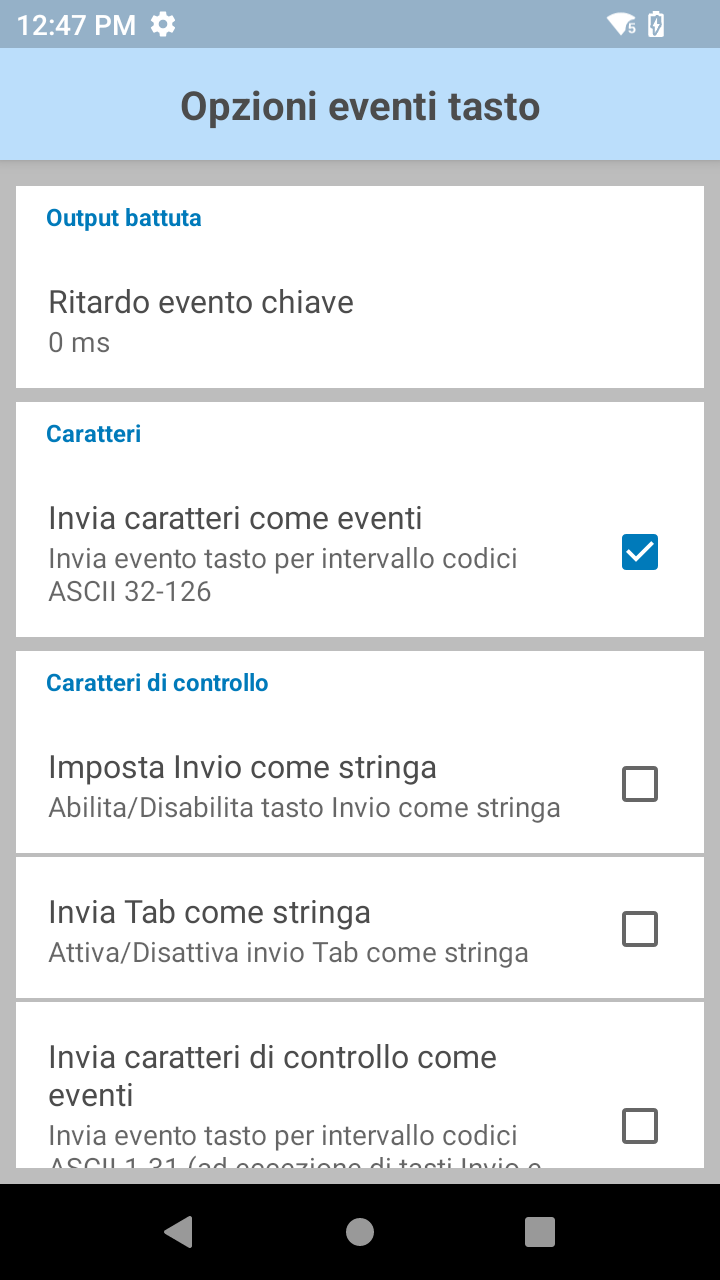
Task: Tap the Android back navigation button
Action: pos(178,1232)
